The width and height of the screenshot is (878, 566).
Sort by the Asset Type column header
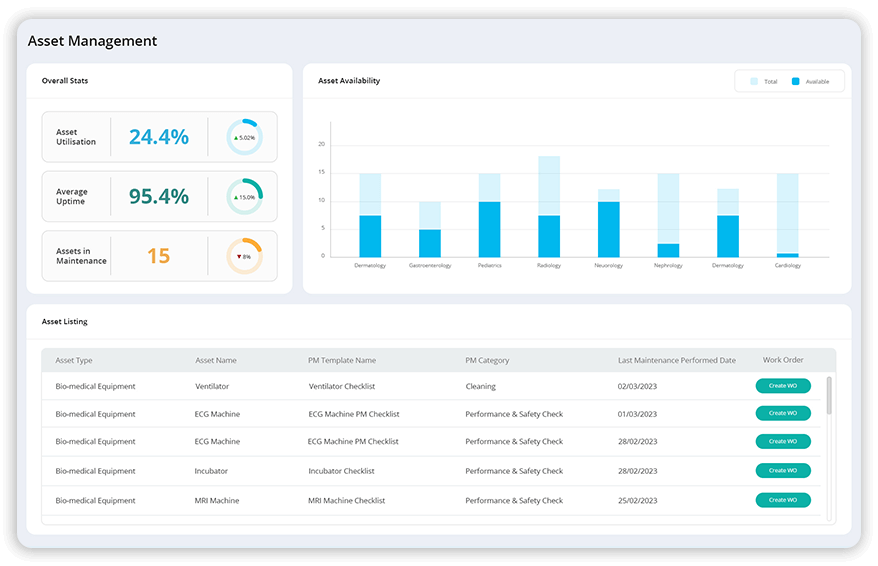(74, 360)
